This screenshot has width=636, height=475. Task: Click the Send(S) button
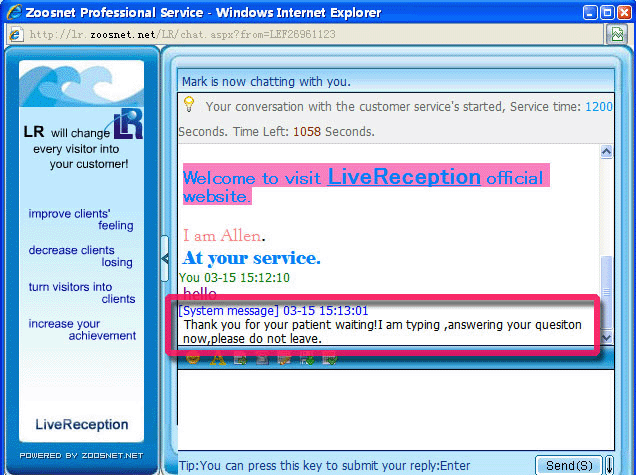[x=569, y=465]
